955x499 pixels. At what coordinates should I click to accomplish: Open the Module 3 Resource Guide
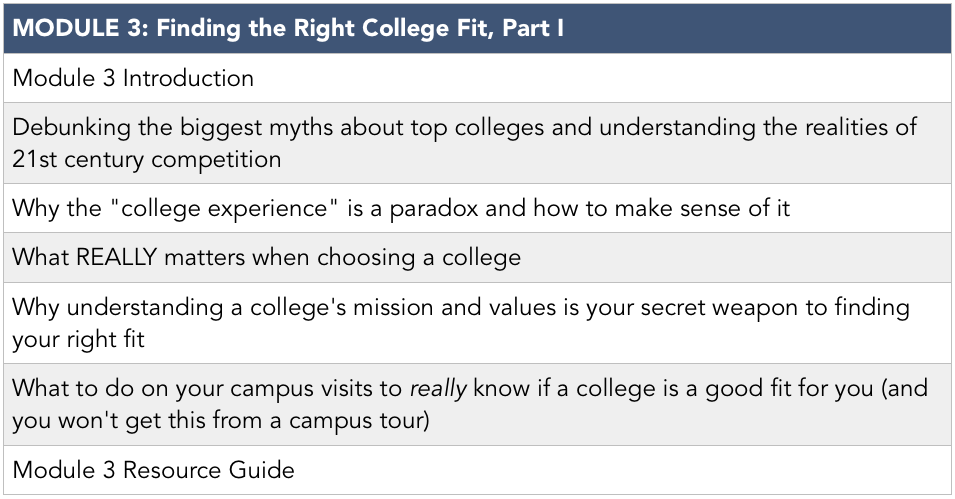478,470
